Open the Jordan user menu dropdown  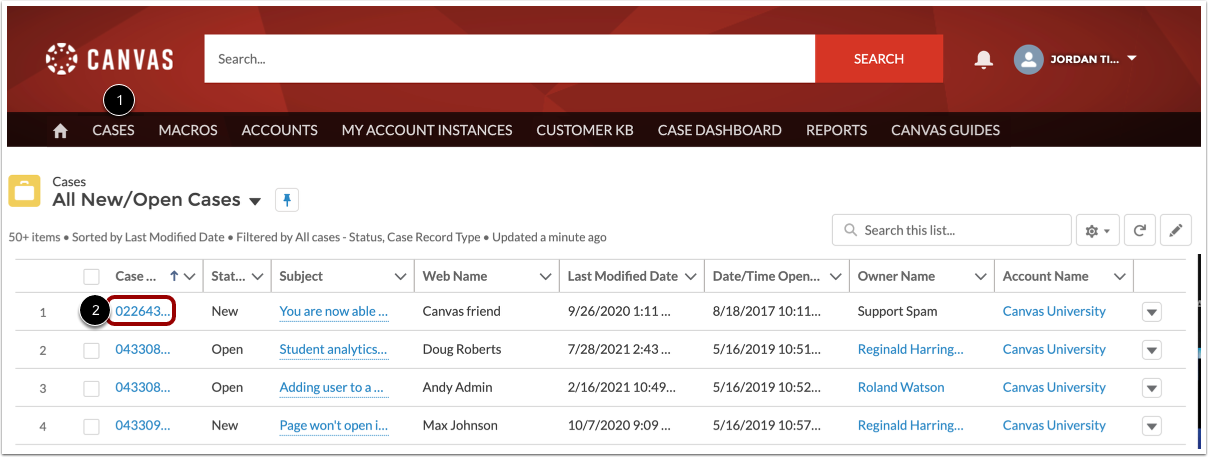[1132, 59]
